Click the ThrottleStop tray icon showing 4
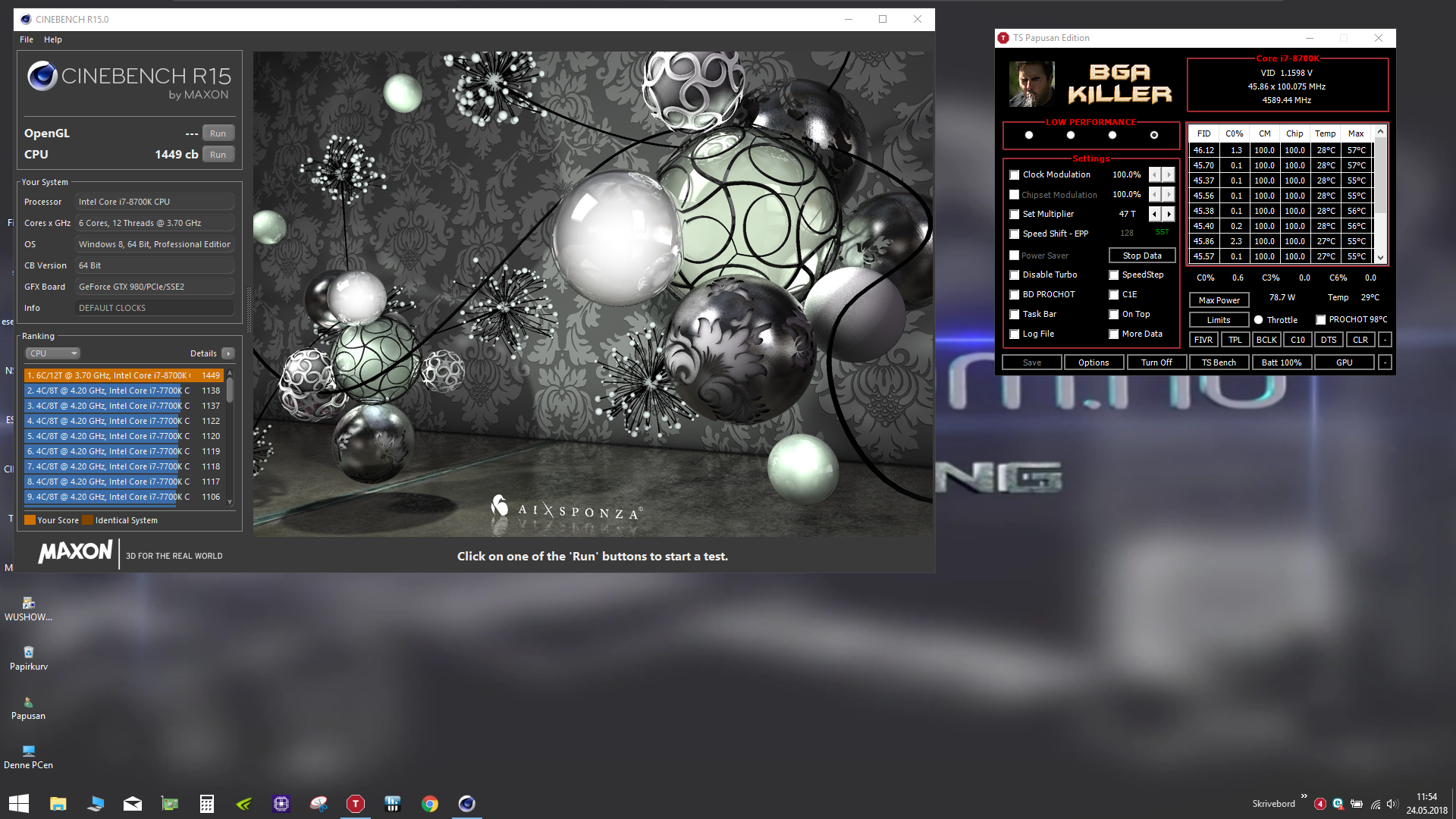Viewport: 1456px width, 819px height. click(1320, 804)
